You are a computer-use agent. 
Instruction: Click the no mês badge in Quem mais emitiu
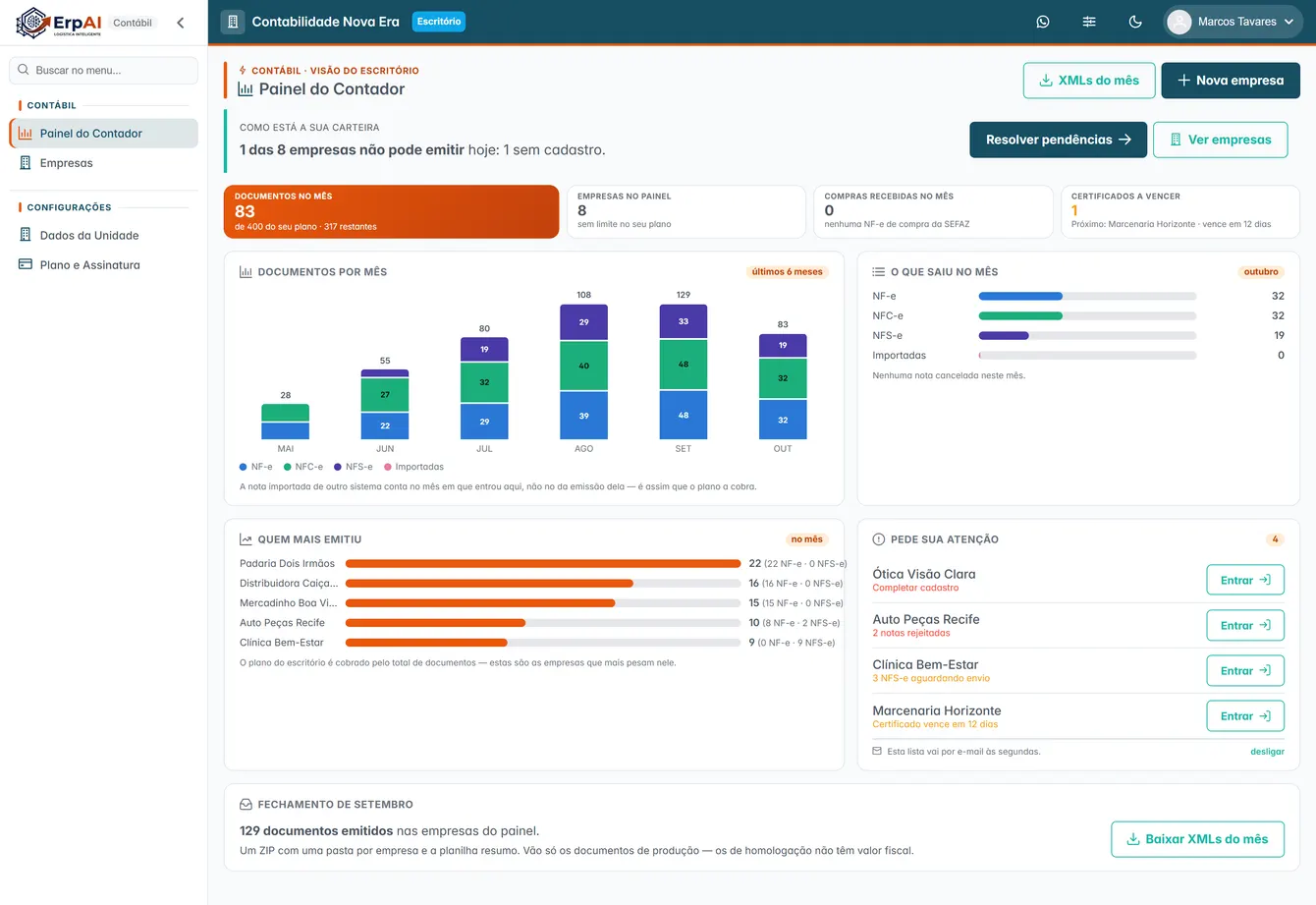click(x=807, y=539)
